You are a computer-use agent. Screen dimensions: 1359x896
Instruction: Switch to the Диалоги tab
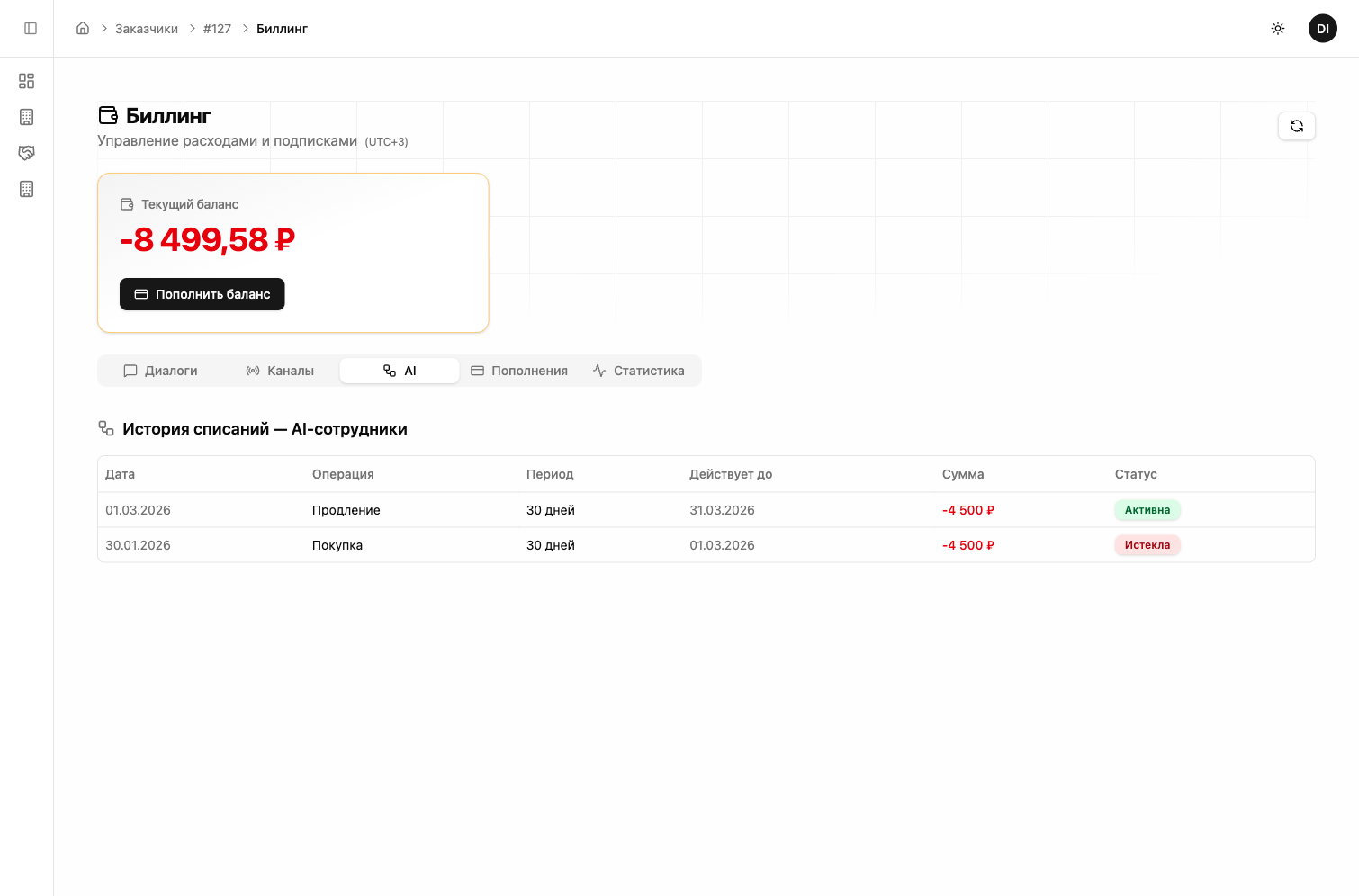[161, 371]
